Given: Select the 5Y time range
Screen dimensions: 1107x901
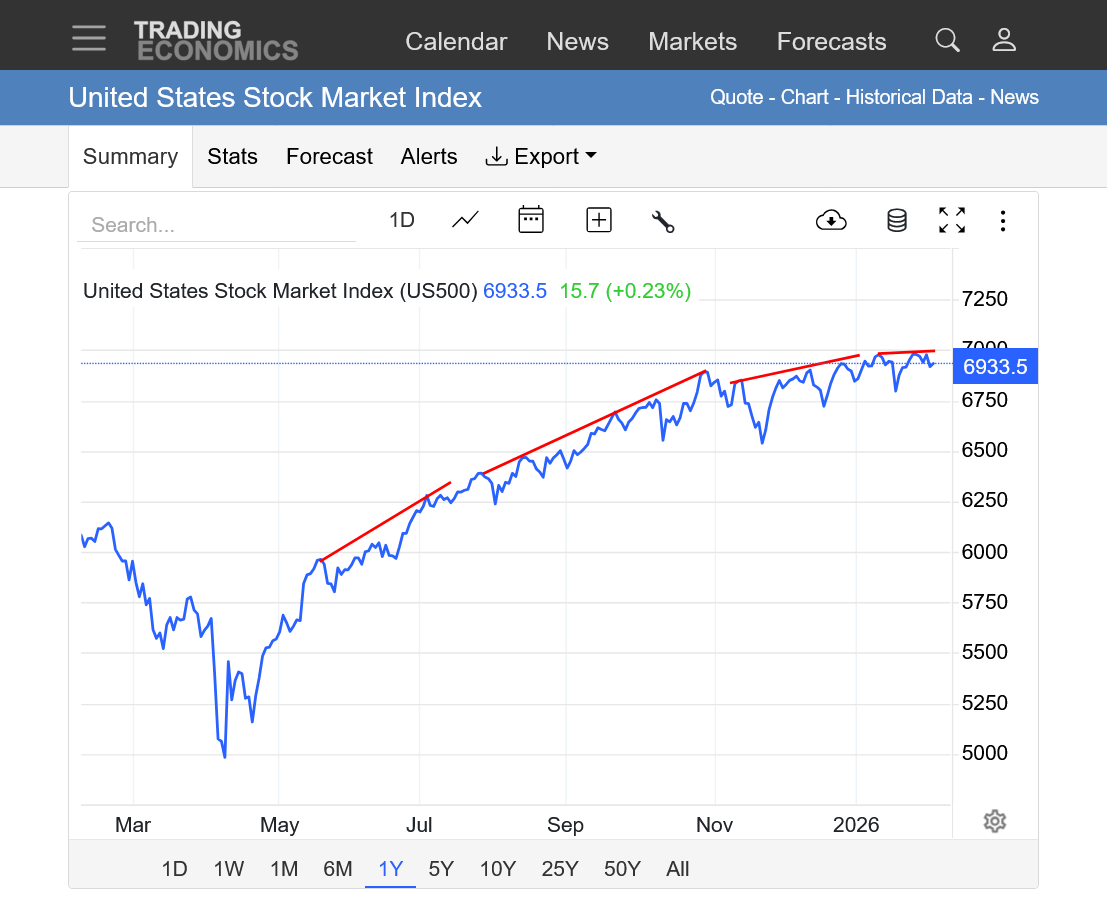Looking at the screenshot, I should pyautogui.click(x=440, y=869).
